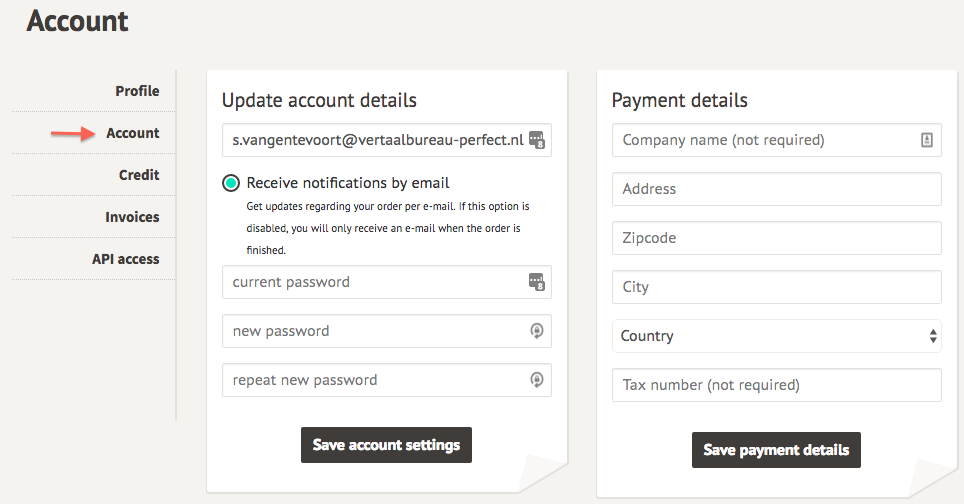Click into the Zipcode field
This screenshot has width=964, height=504.
[776, 238]
